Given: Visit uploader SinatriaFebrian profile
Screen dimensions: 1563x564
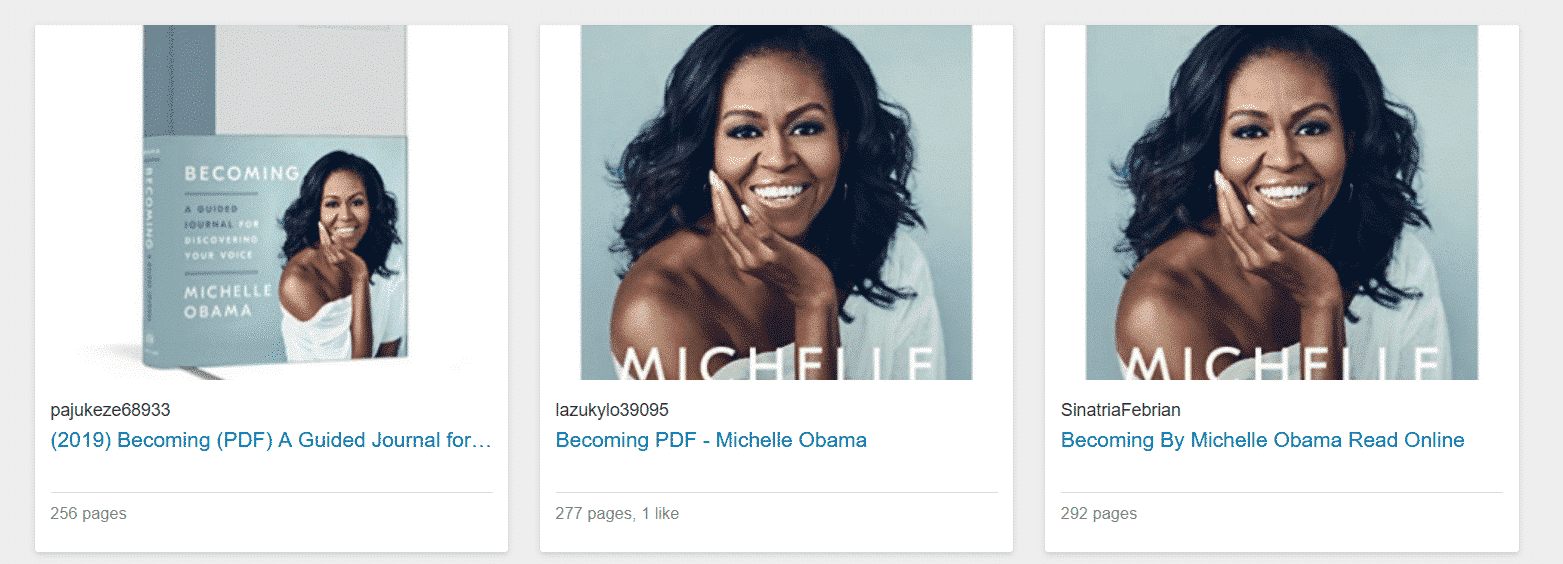Looking at the screenshot, I should coord(1120,410).
